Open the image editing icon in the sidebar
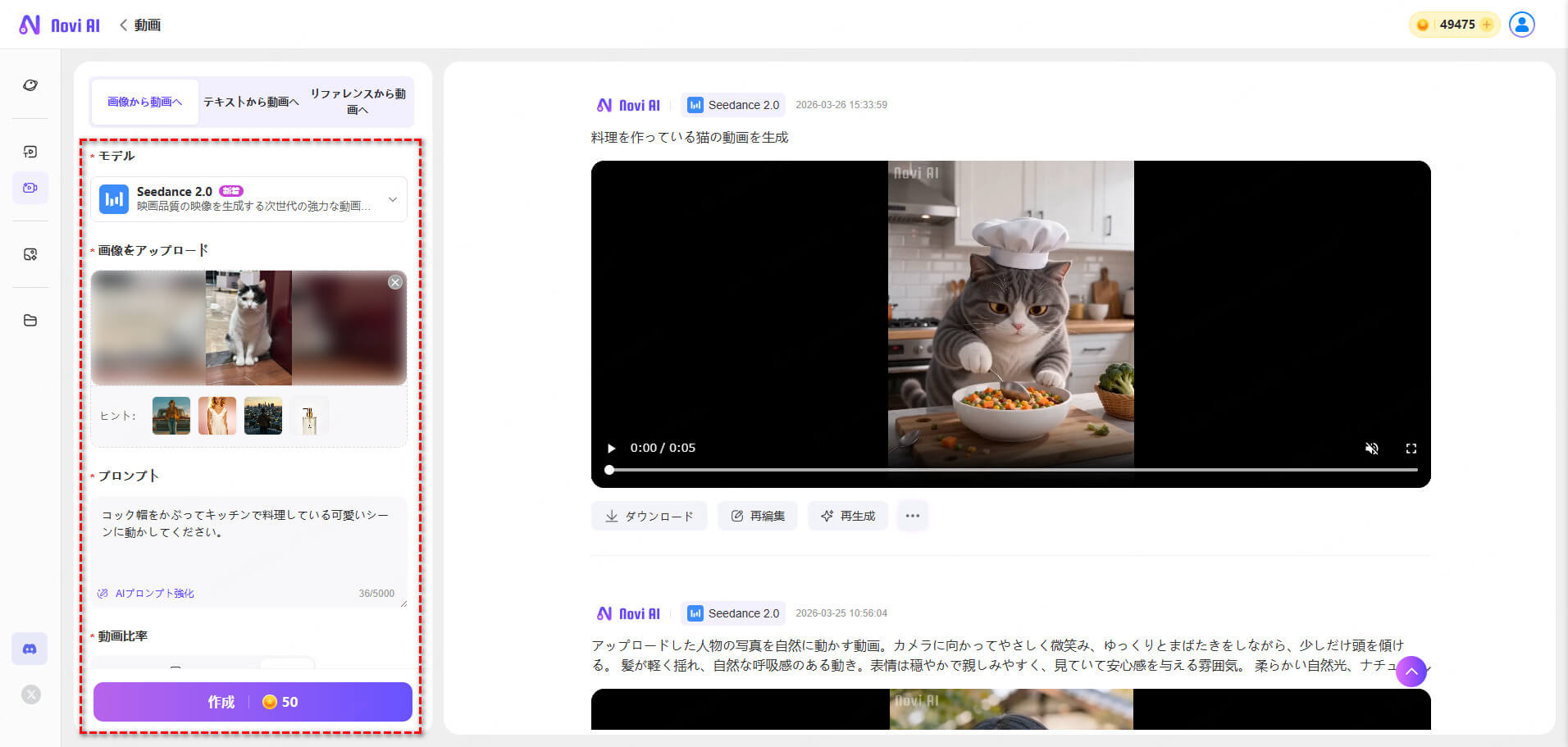Image resolution: width=1568 pixels, height=747 pixels. [x=30, y=254]
